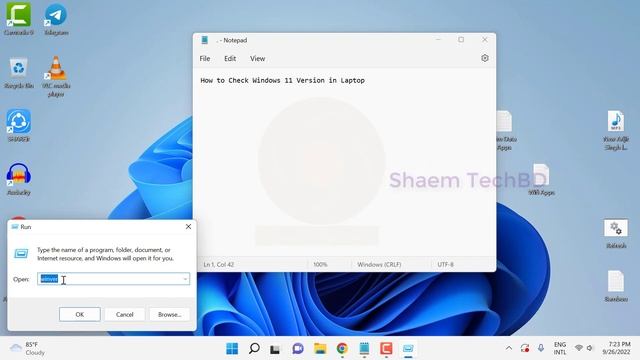Open File Explorer from the taskbar
The width and height of the screenshot is (640, 360).
320,348
